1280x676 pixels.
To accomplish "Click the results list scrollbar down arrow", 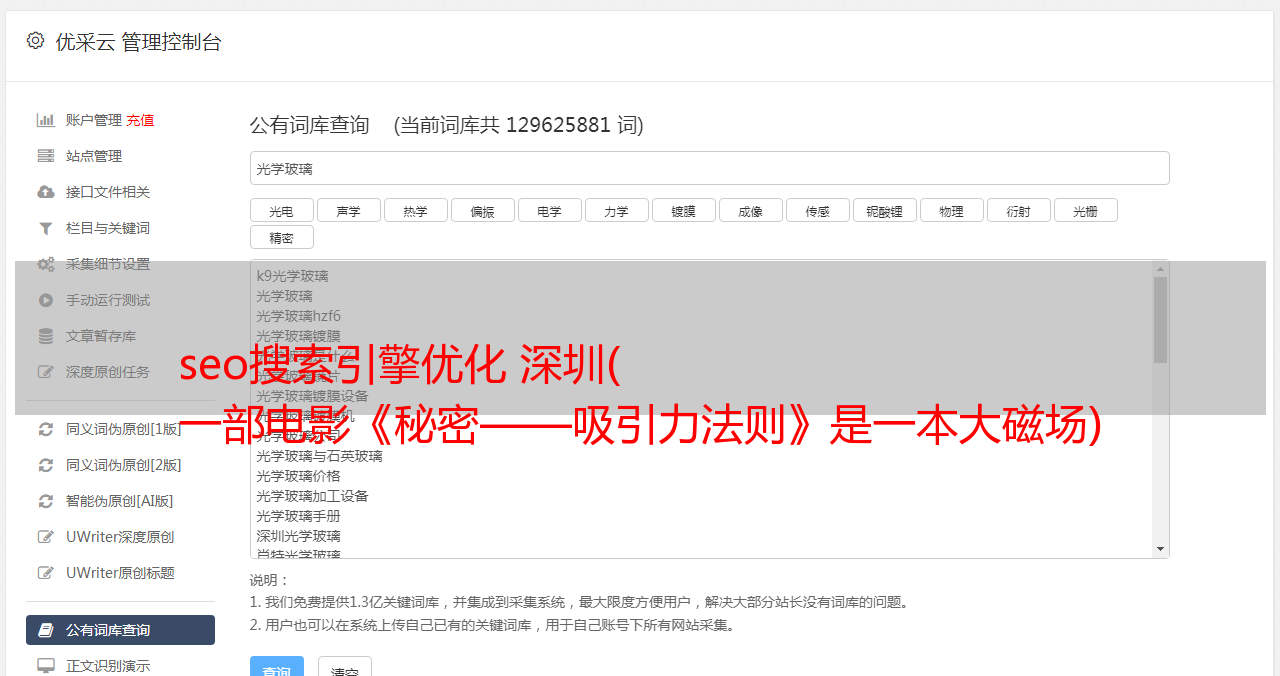I will [1160, 549].
